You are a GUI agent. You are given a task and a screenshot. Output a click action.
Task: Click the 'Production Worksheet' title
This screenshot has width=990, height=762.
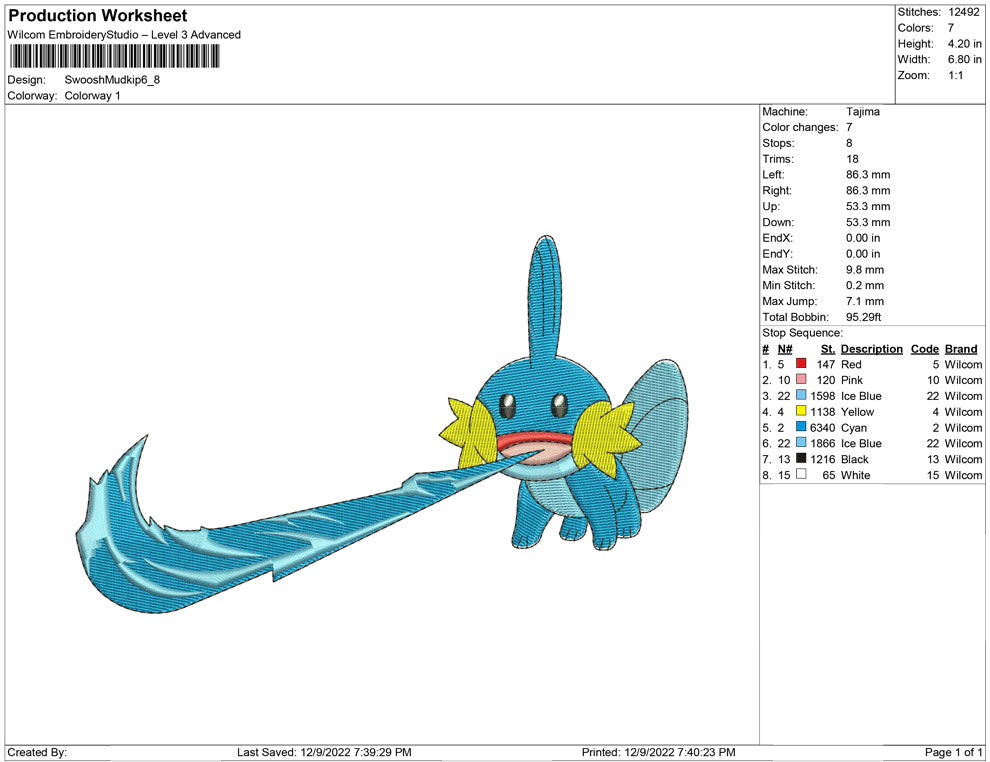pos(98,15)
